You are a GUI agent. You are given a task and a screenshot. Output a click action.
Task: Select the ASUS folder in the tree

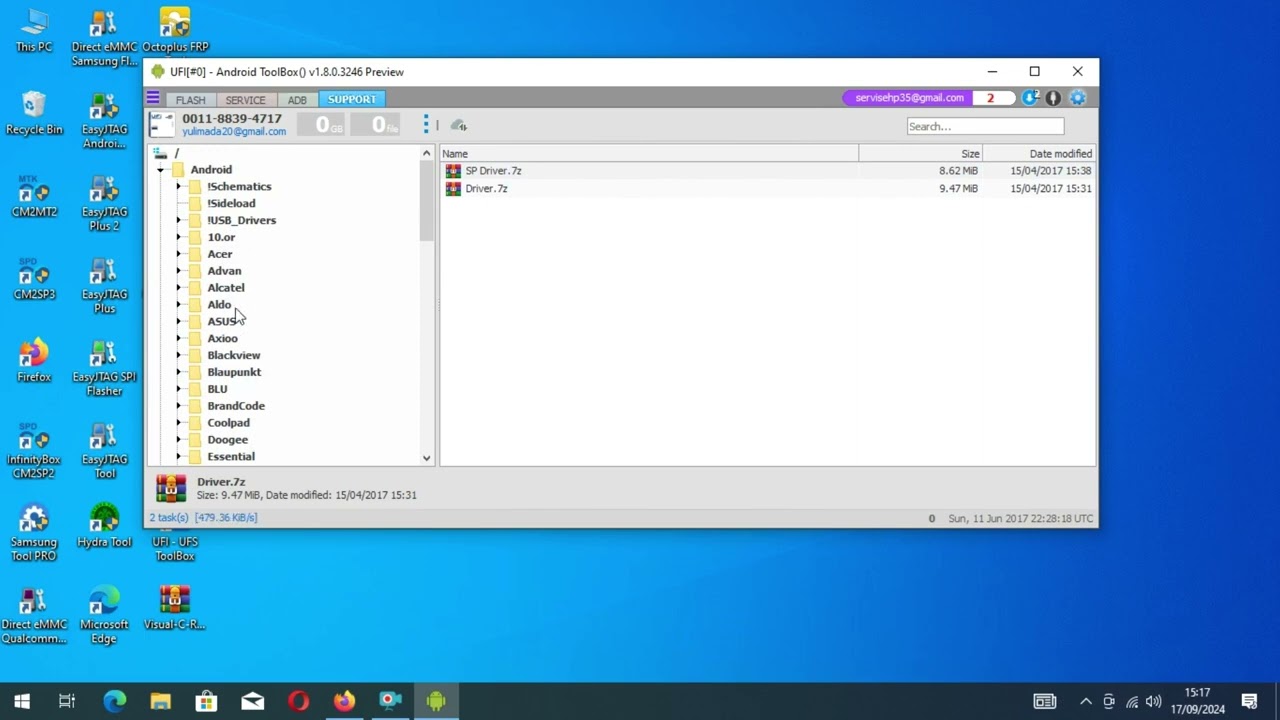(222, 322)
